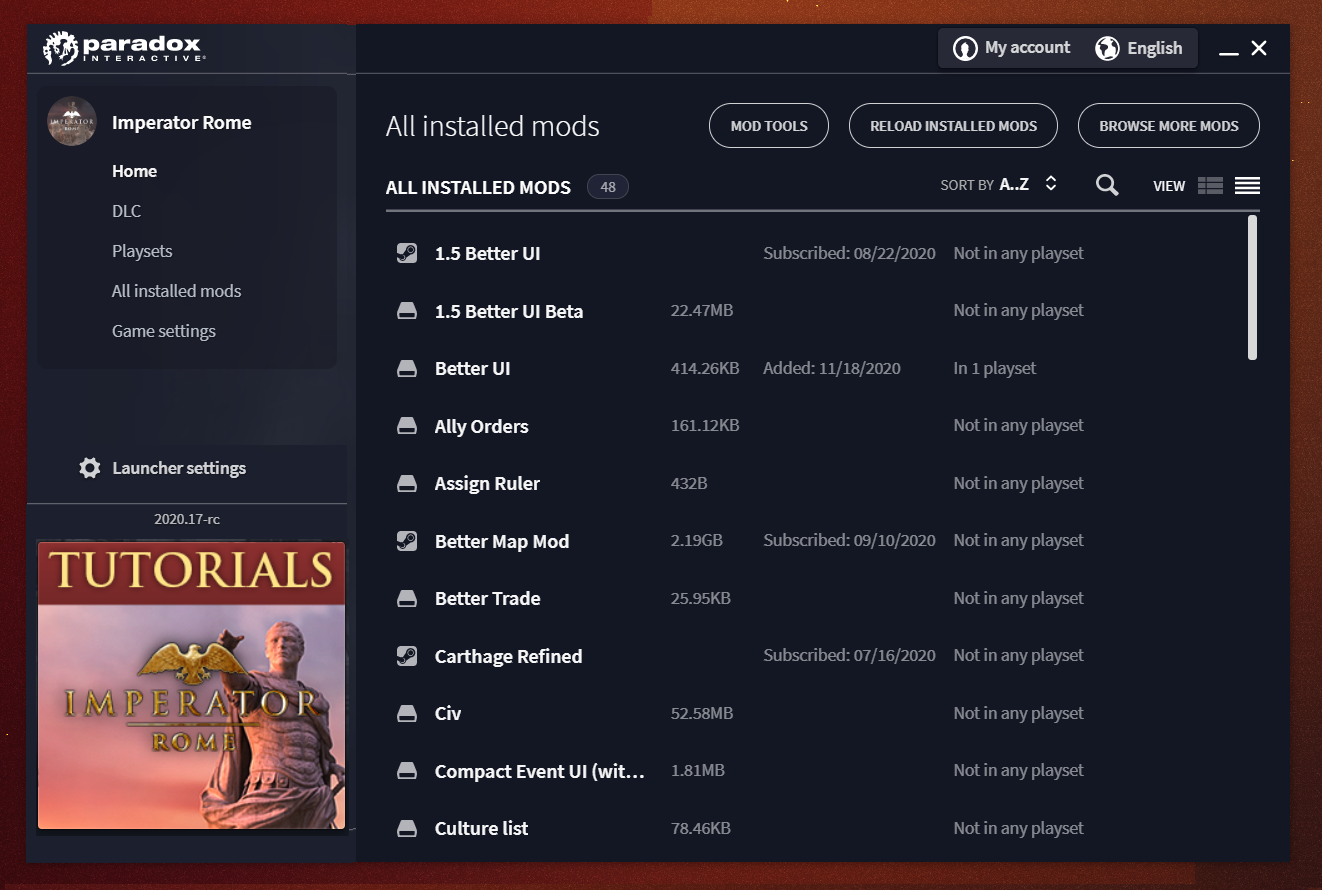Click the Imperator Rome game title
Viewport: 1322px width, 890px height.
tap(182, 123)
